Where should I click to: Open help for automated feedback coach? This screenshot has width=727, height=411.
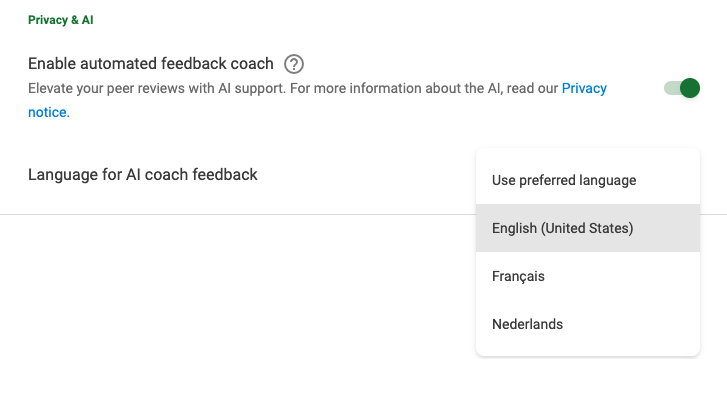pyautogui.click(x=294, y=64)
